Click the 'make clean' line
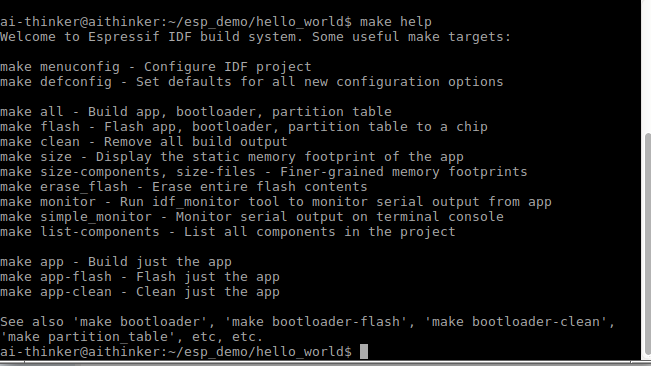651x366 pixels. click(x=144, y=142)
